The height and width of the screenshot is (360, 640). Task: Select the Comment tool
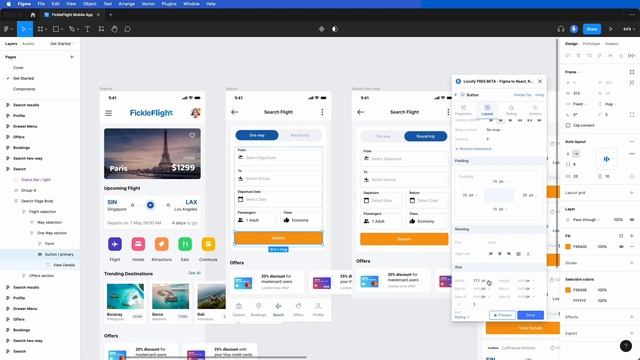click(127, 29)
